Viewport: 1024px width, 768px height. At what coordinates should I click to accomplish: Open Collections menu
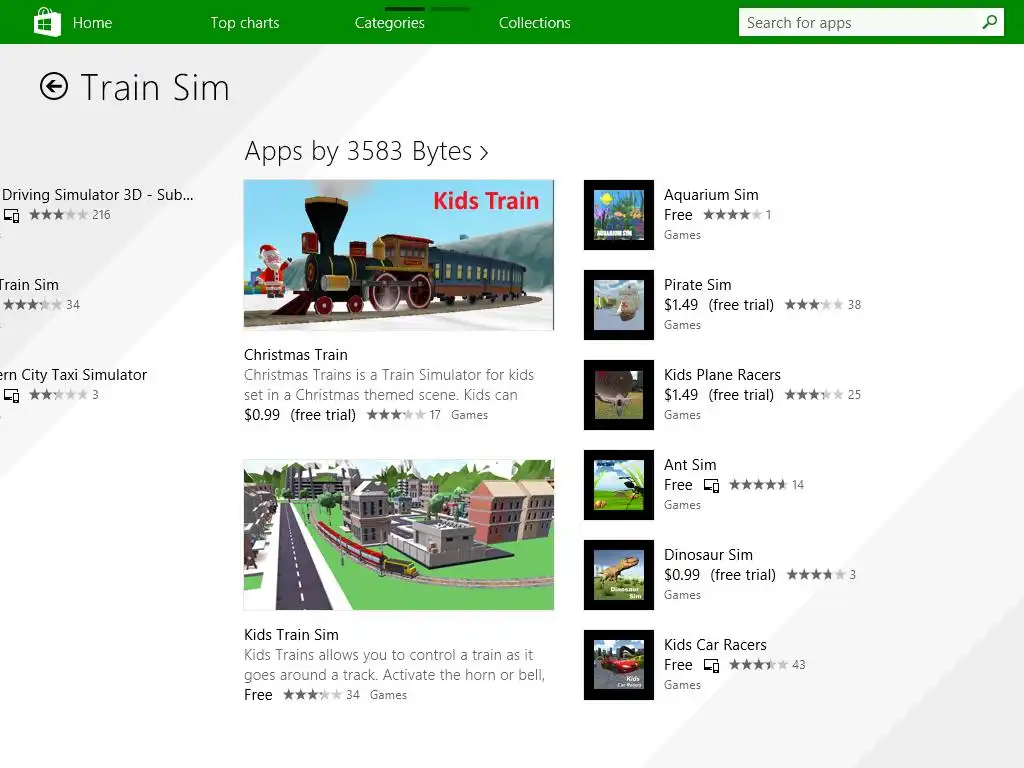(535, 23)
